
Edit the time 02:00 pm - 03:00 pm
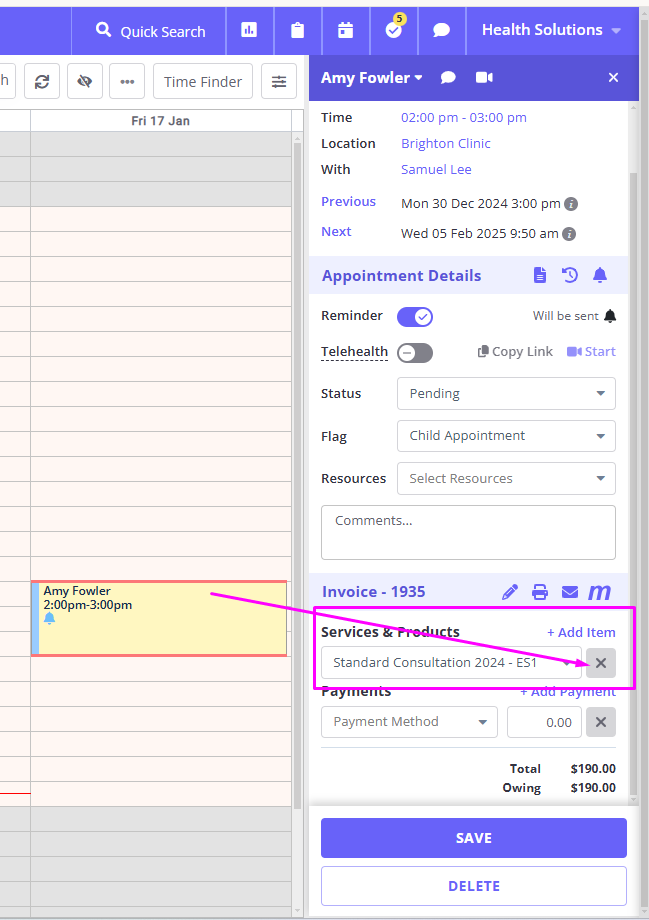464,117
